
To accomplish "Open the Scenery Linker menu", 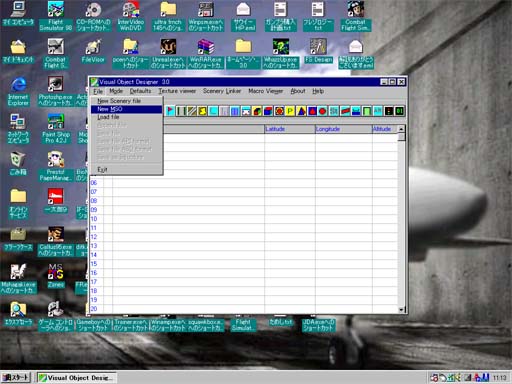I will click(222, 91).
